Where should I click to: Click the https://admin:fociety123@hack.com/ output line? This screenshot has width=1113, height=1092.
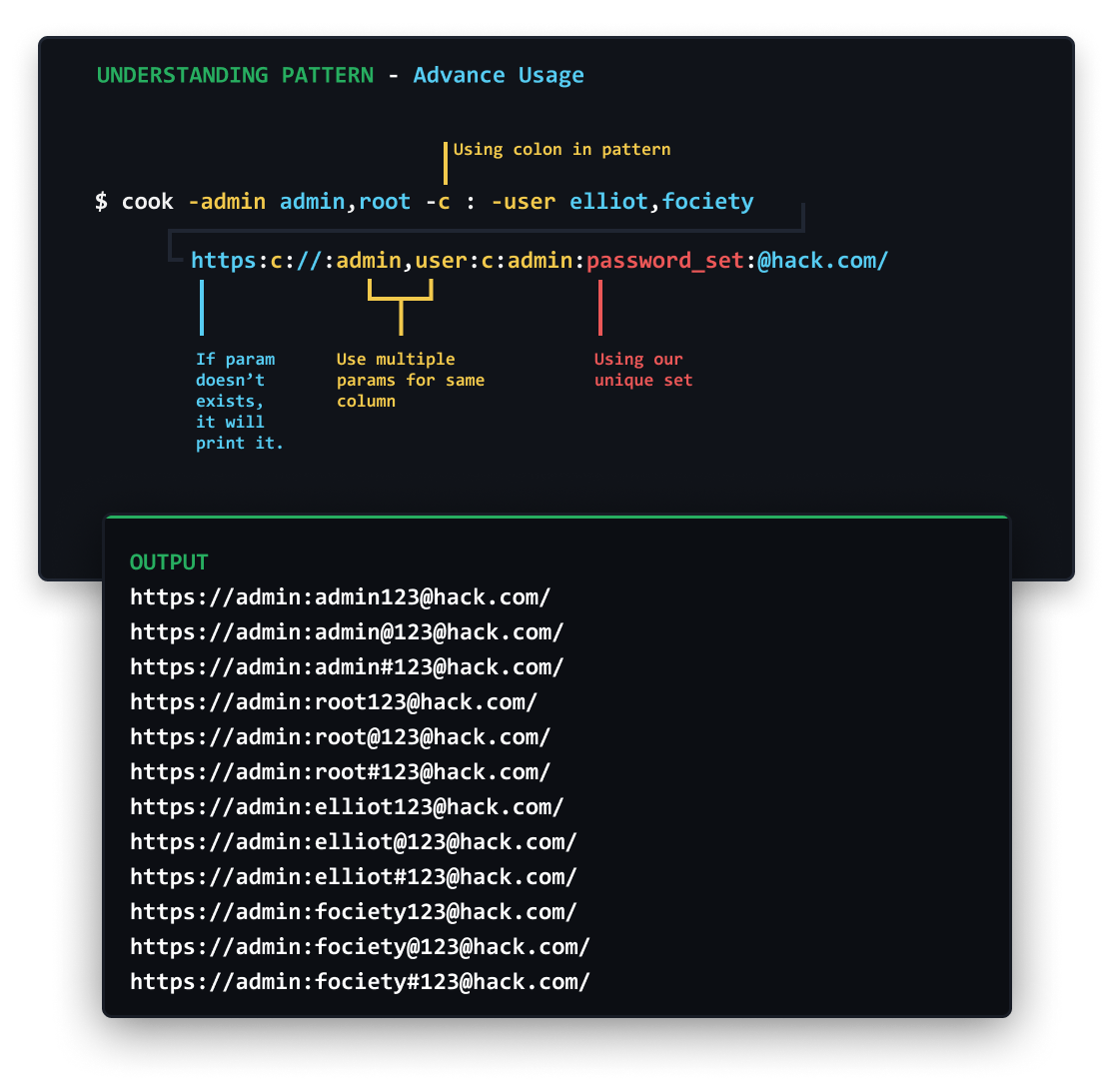354,911
